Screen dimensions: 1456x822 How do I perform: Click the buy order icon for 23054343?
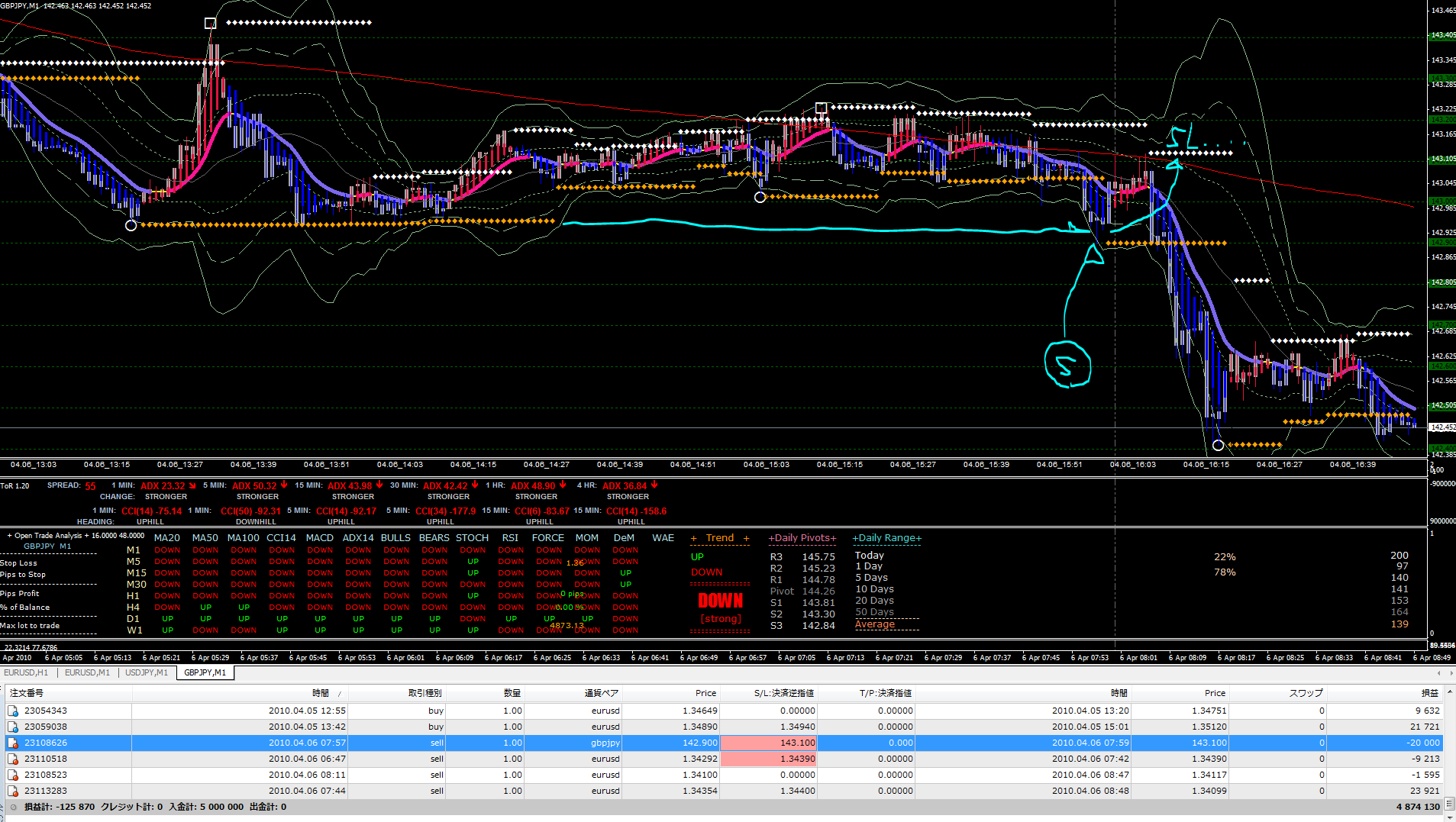click(13, 711)
